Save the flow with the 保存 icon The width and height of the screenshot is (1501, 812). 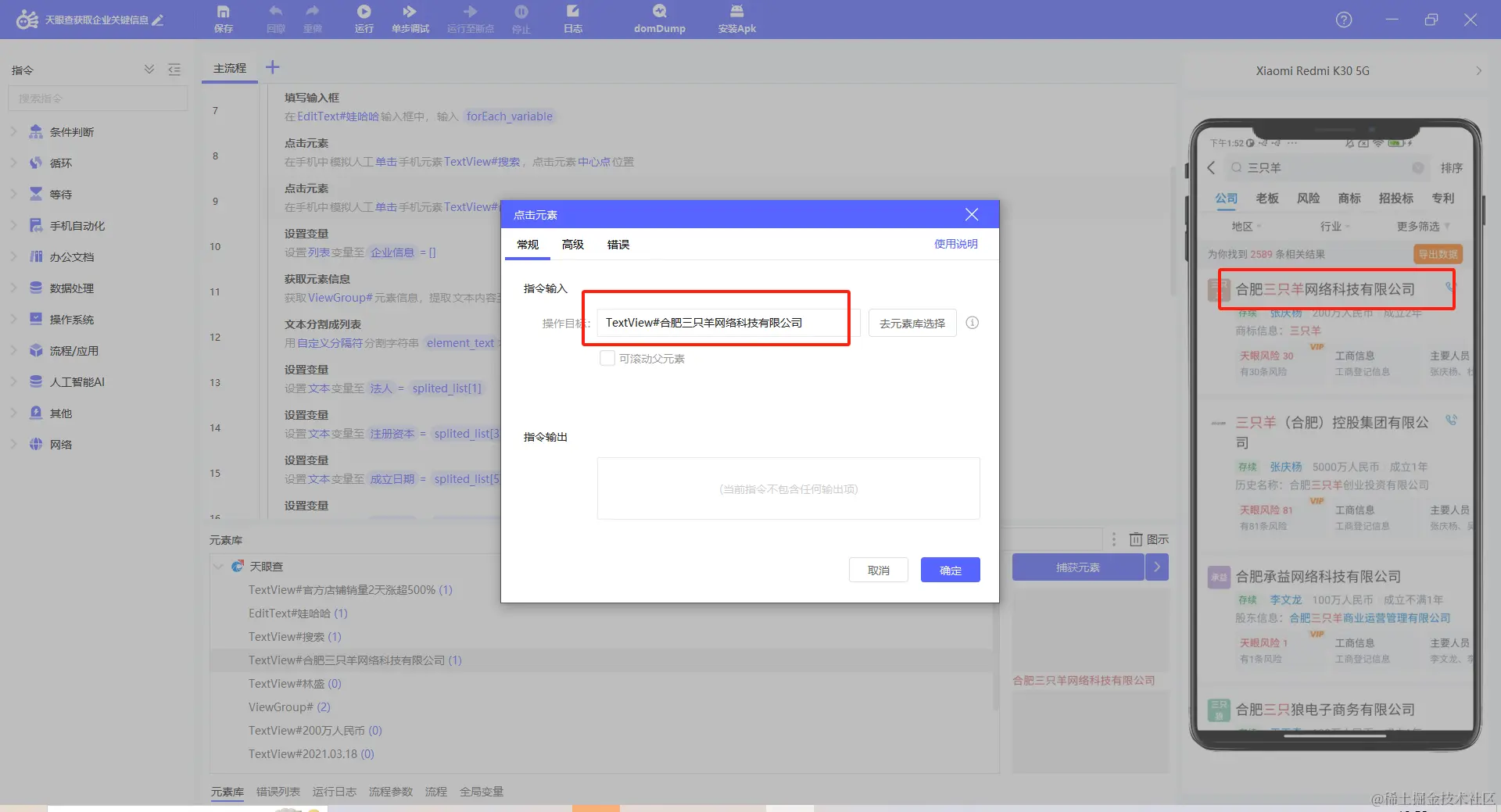tap(224, 12)
